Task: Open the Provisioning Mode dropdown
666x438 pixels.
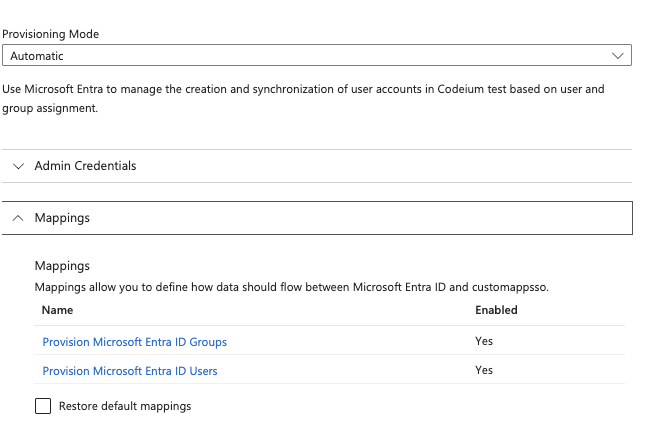Action: (x=316, y=56)
